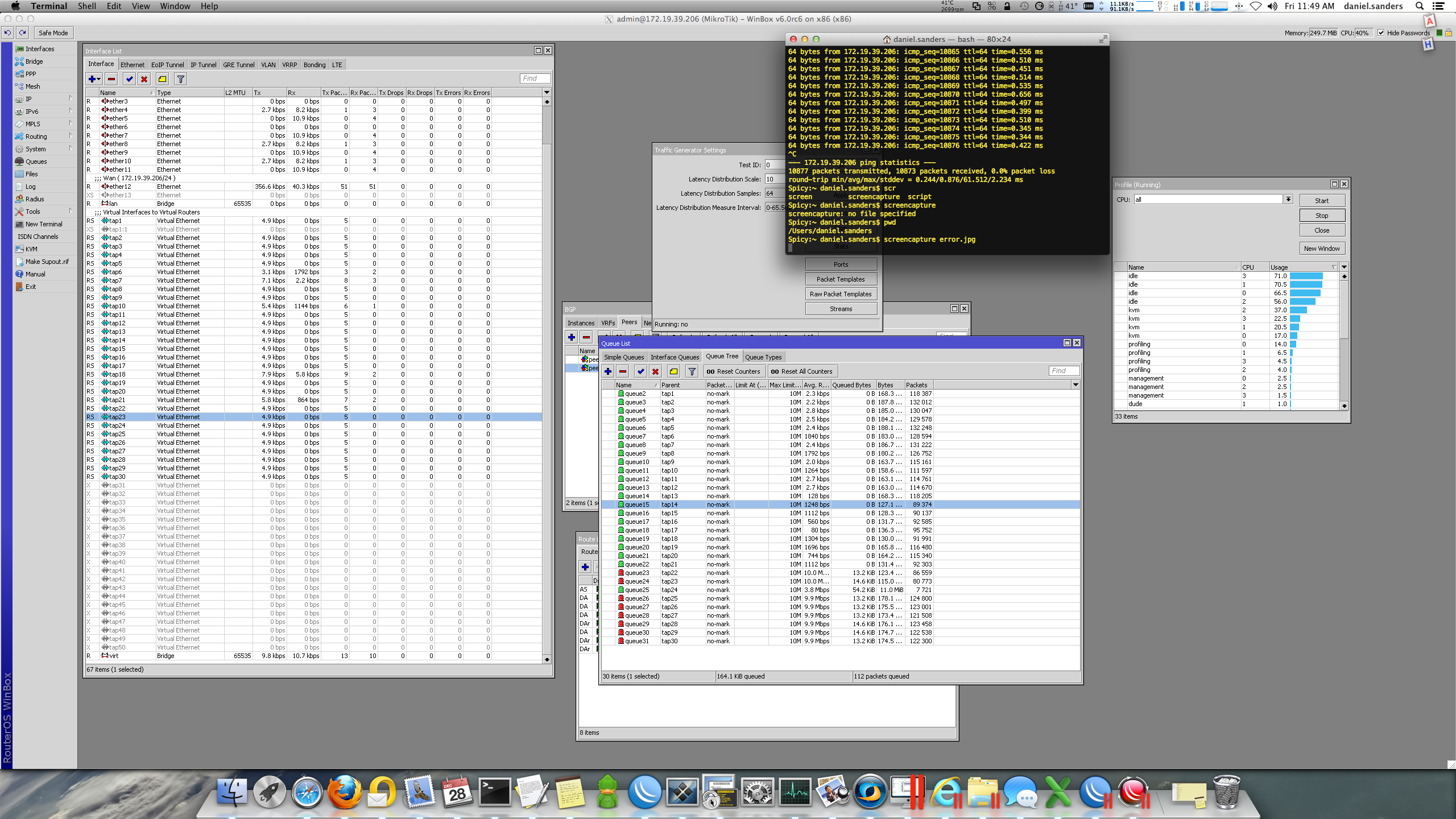Click the Reset Counters button

[734, 371]
